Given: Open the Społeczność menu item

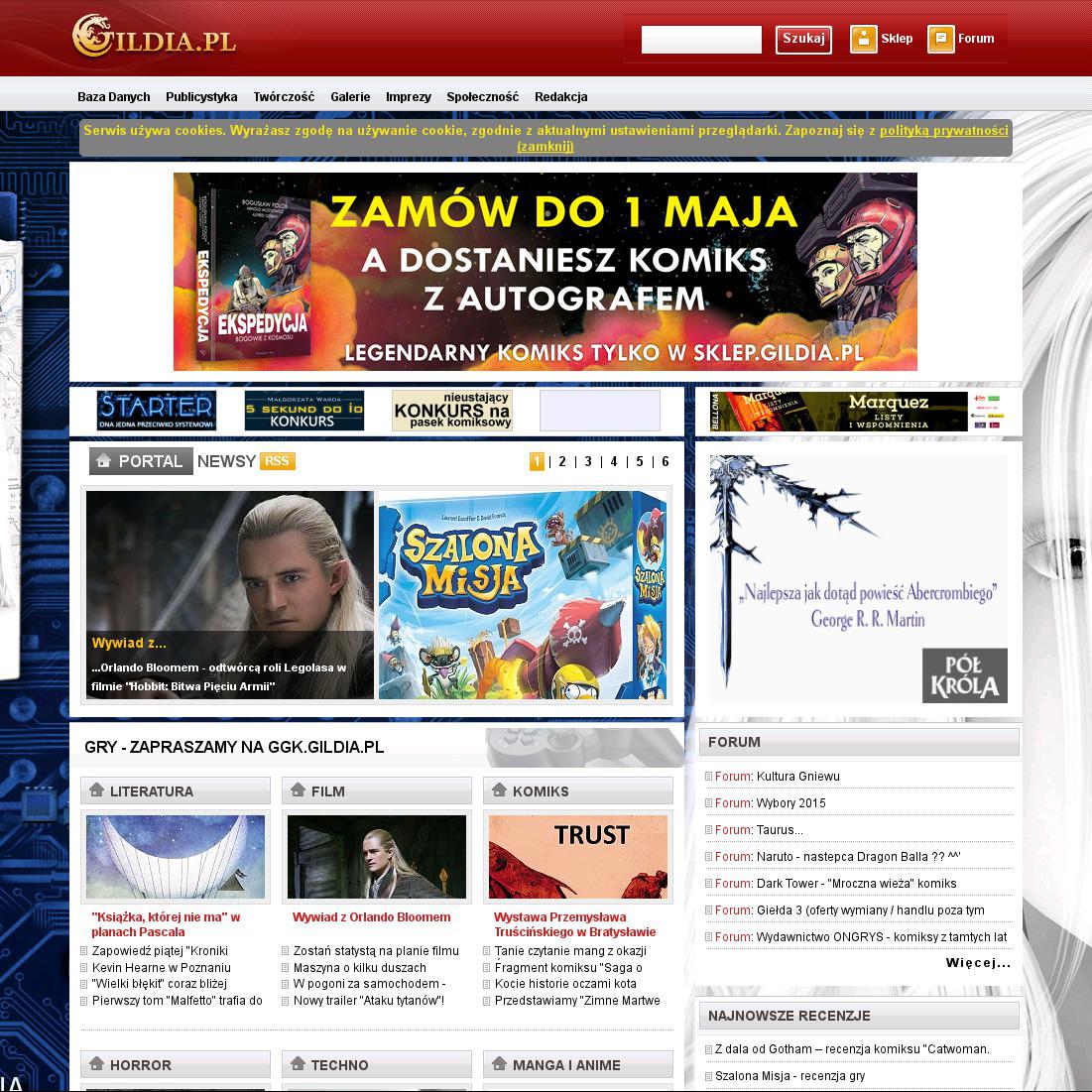Looking at the screenshot, I should pos(482,97).
